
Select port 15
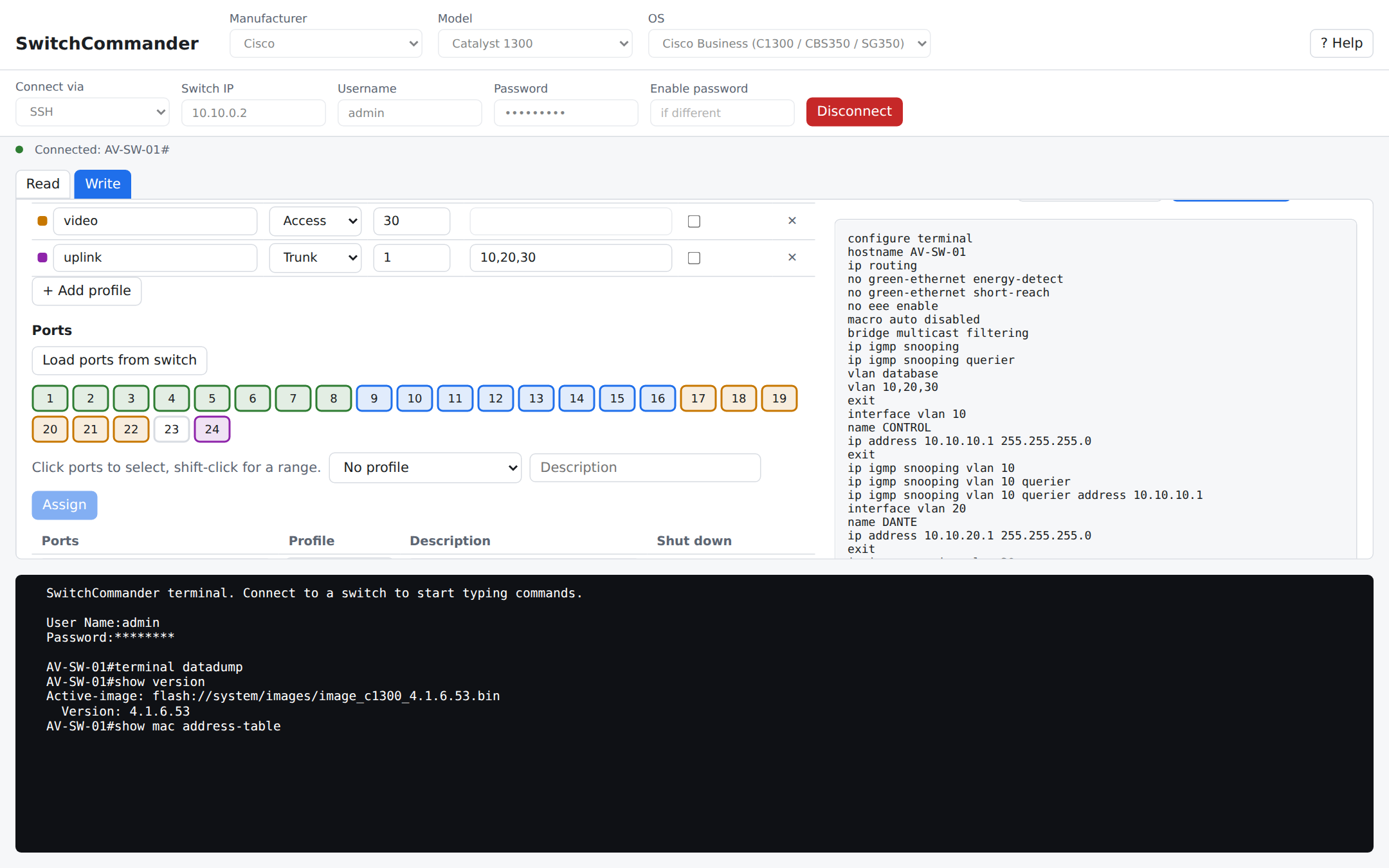coord(617,399)
